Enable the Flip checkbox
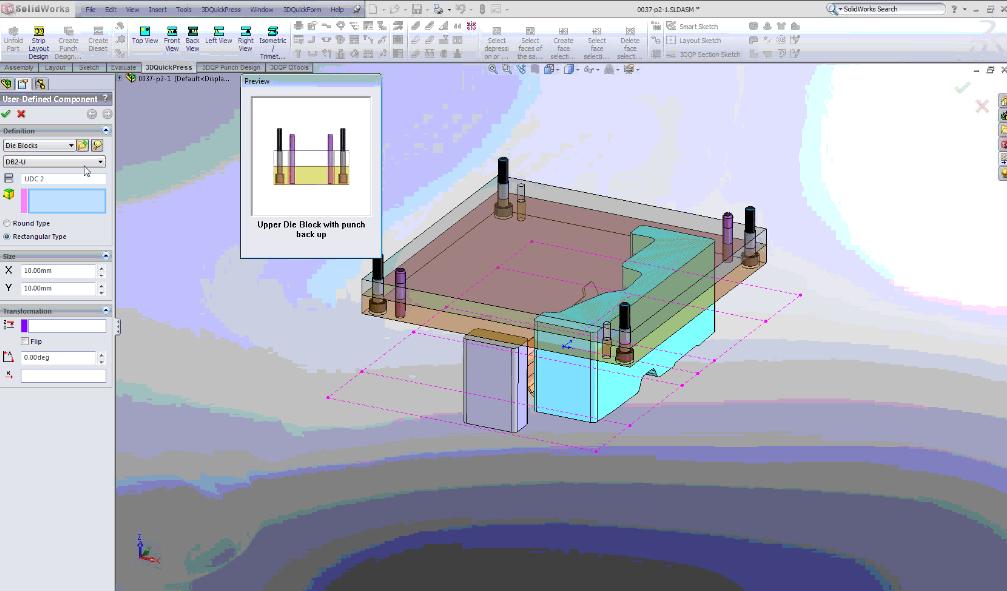Screen dimensions: 1007x591 pos(26,342)
